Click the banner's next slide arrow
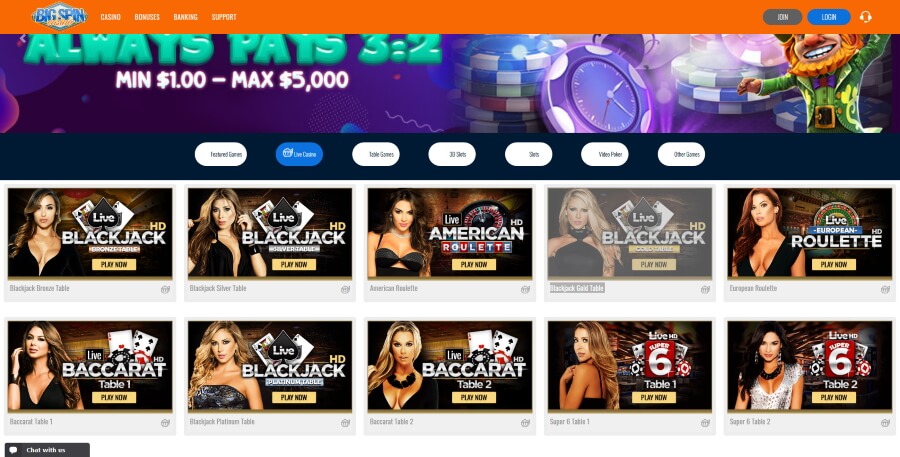 coord(876,38)
